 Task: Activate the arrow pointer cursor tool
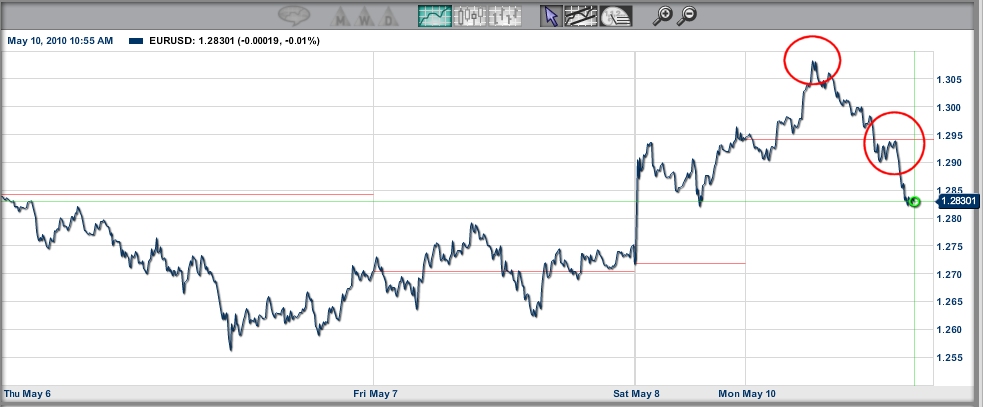[551, 16]
